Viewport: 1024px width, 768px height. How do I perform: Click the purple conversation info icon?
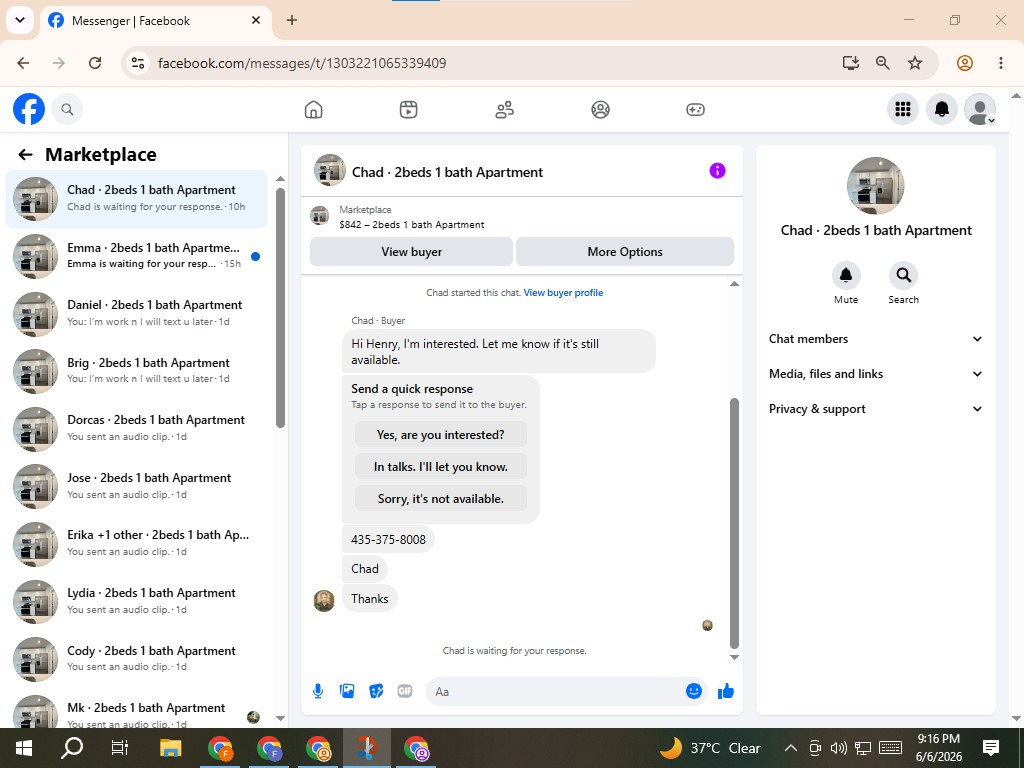tap(717, 171)
